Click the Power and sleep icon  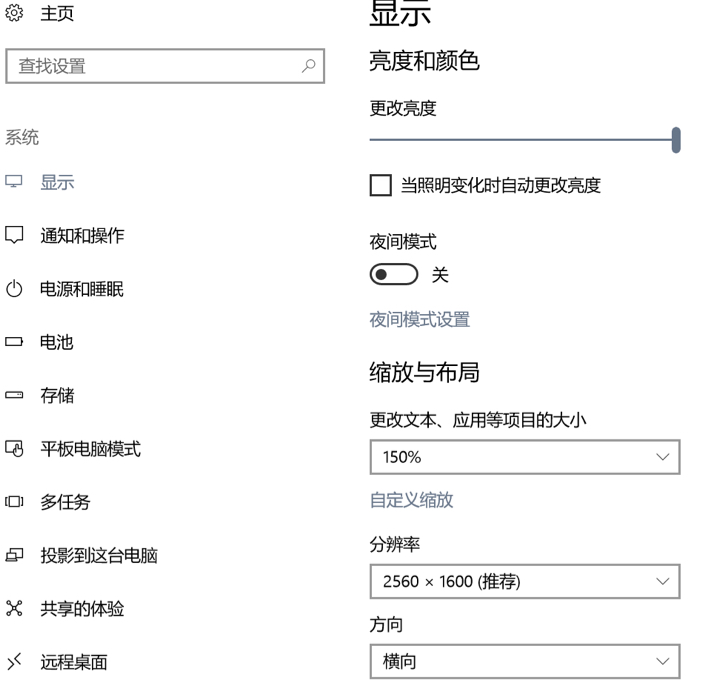14,290
